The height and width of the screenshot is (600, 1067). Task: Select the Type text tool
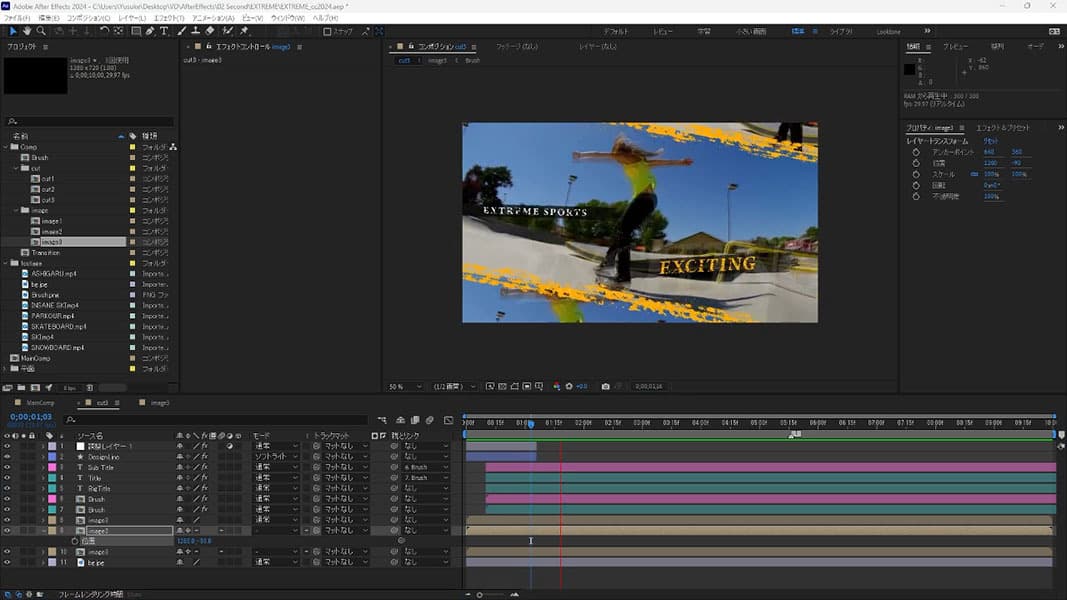(x=165, y=31)
